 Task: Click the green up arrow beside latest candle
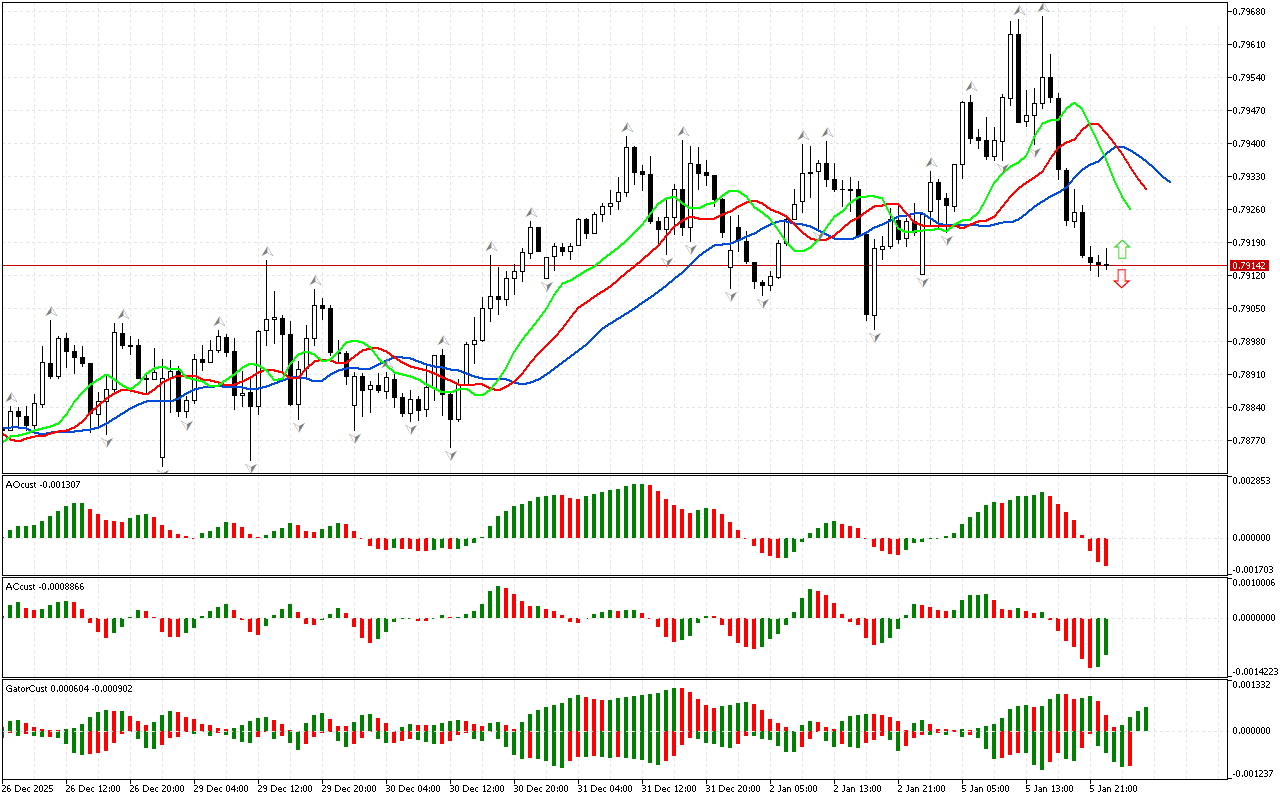click(x=1122, y=249)
